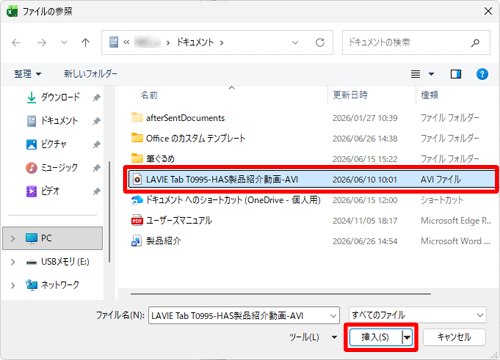Click the PDF icon of ユーザーズマニュアル
The width and height of the screenshot is (500, 360).
click(x=137, y=220)
